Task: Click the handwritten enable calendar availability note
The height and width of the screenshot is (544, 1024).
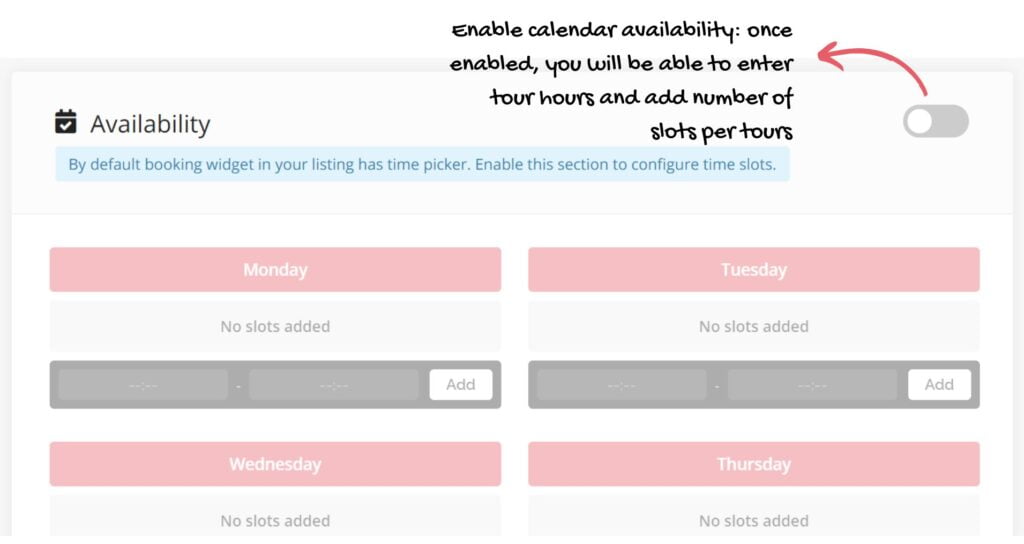Action: (x=621, y=81)
